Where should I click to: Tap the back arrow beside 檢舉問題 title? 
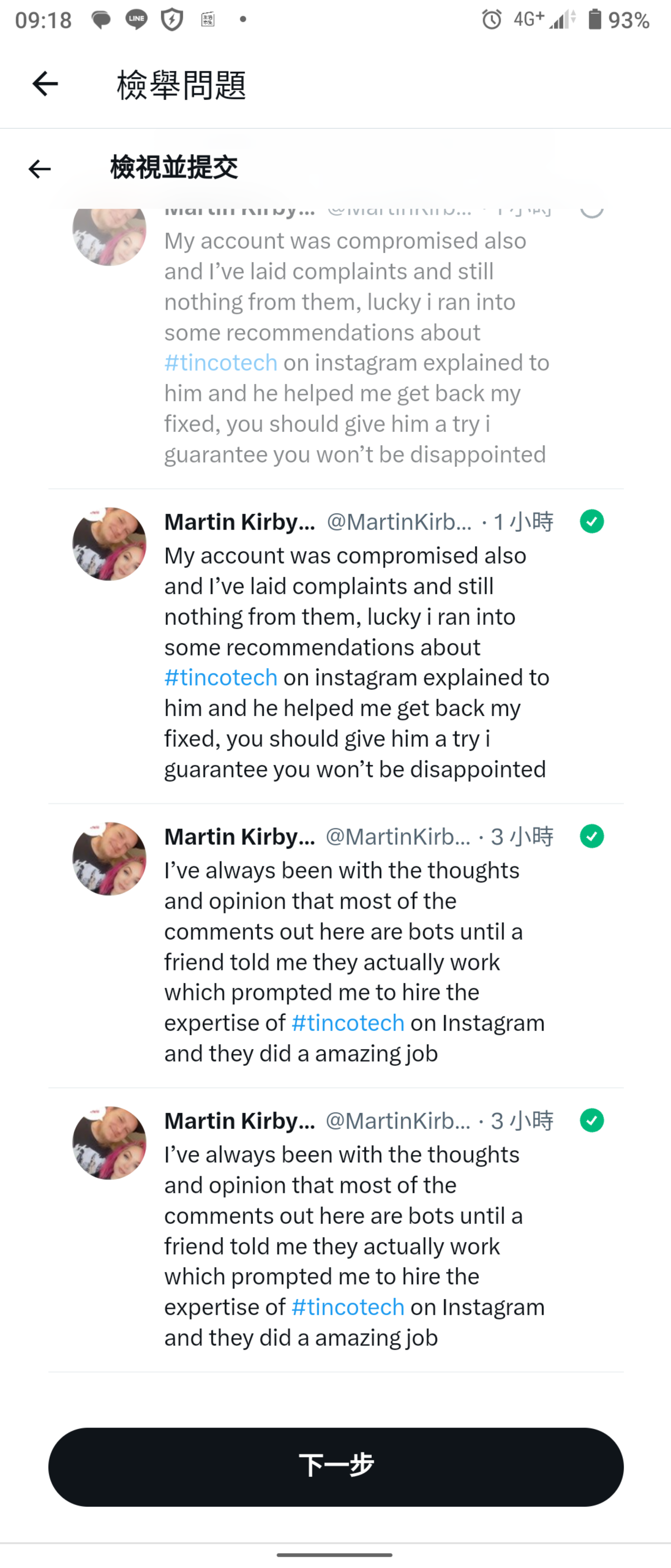[x=45, y=83]
